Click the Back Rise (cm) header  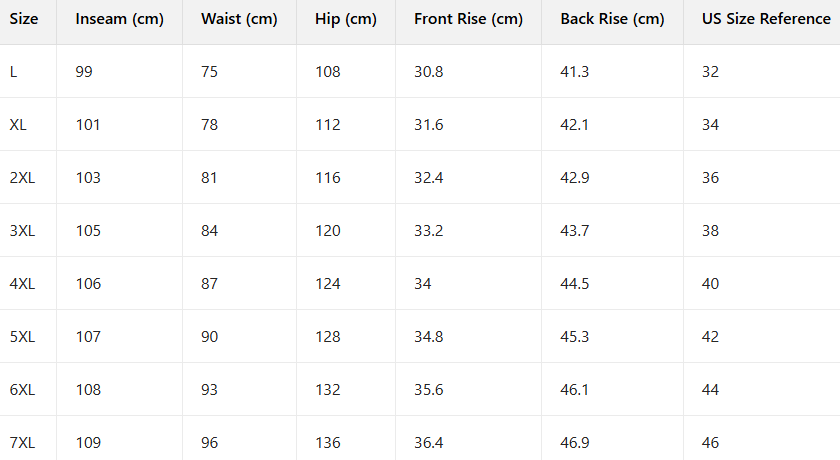[612, 19]
